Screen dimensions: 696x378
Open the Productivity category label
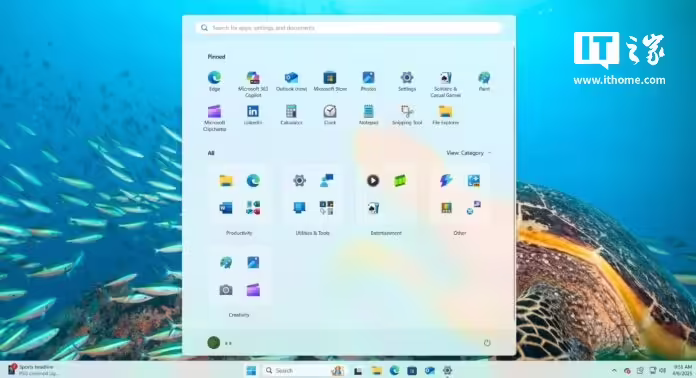pos(239,233)
